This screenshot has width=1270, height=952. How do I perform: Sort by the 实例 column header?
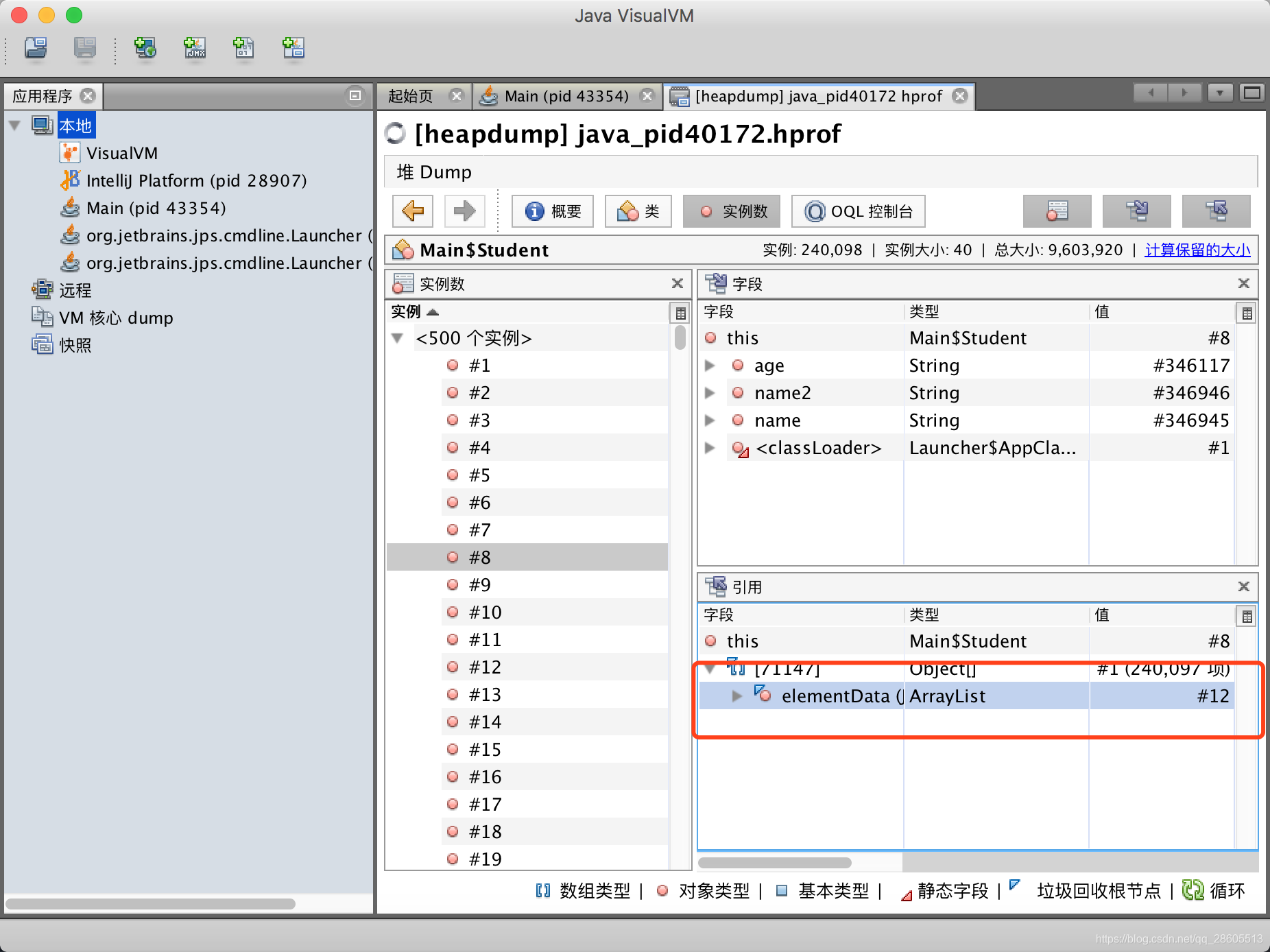tap(527, 312)
